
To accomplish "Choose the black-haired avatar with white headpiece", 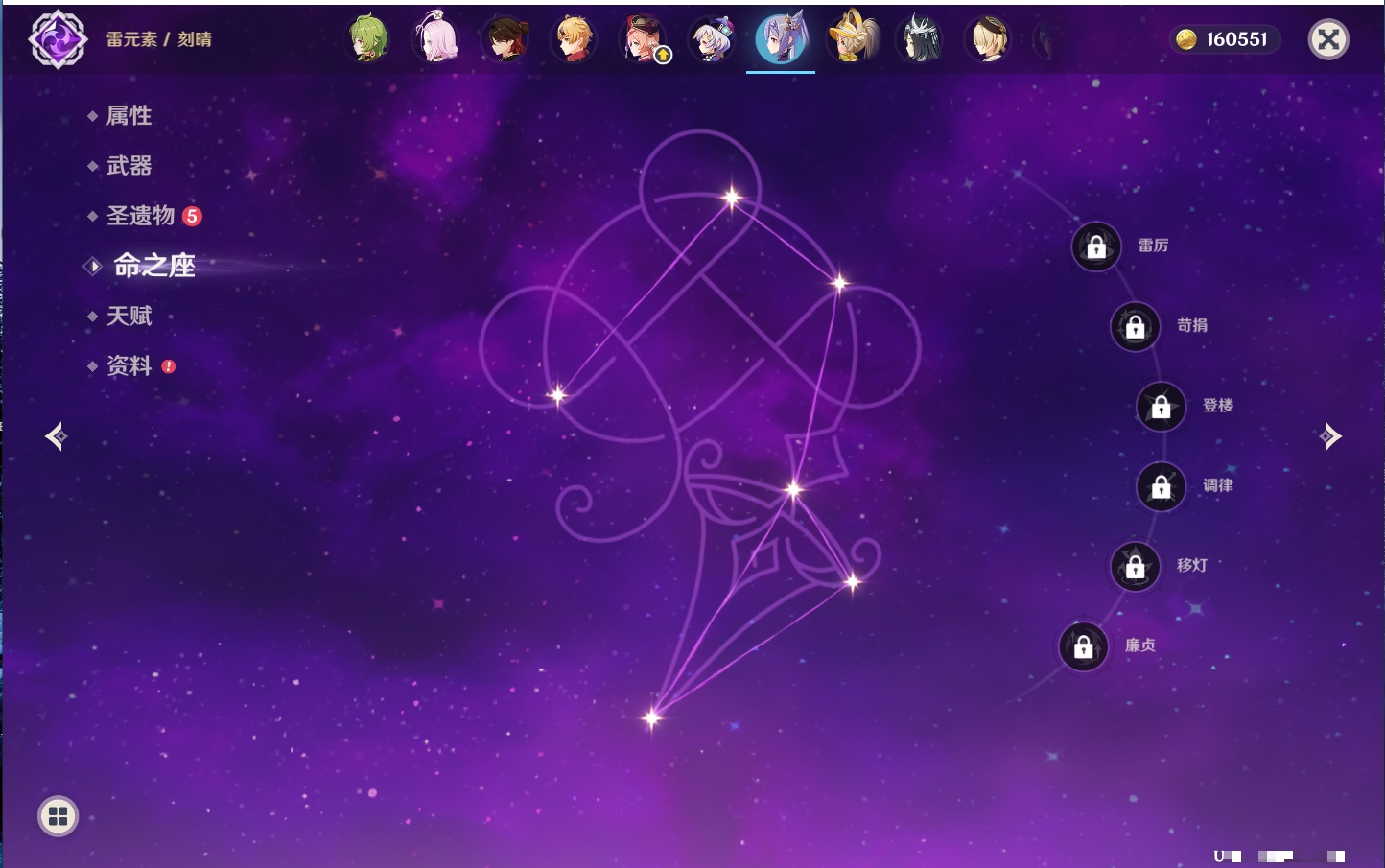I will click(x=919, y=39).
